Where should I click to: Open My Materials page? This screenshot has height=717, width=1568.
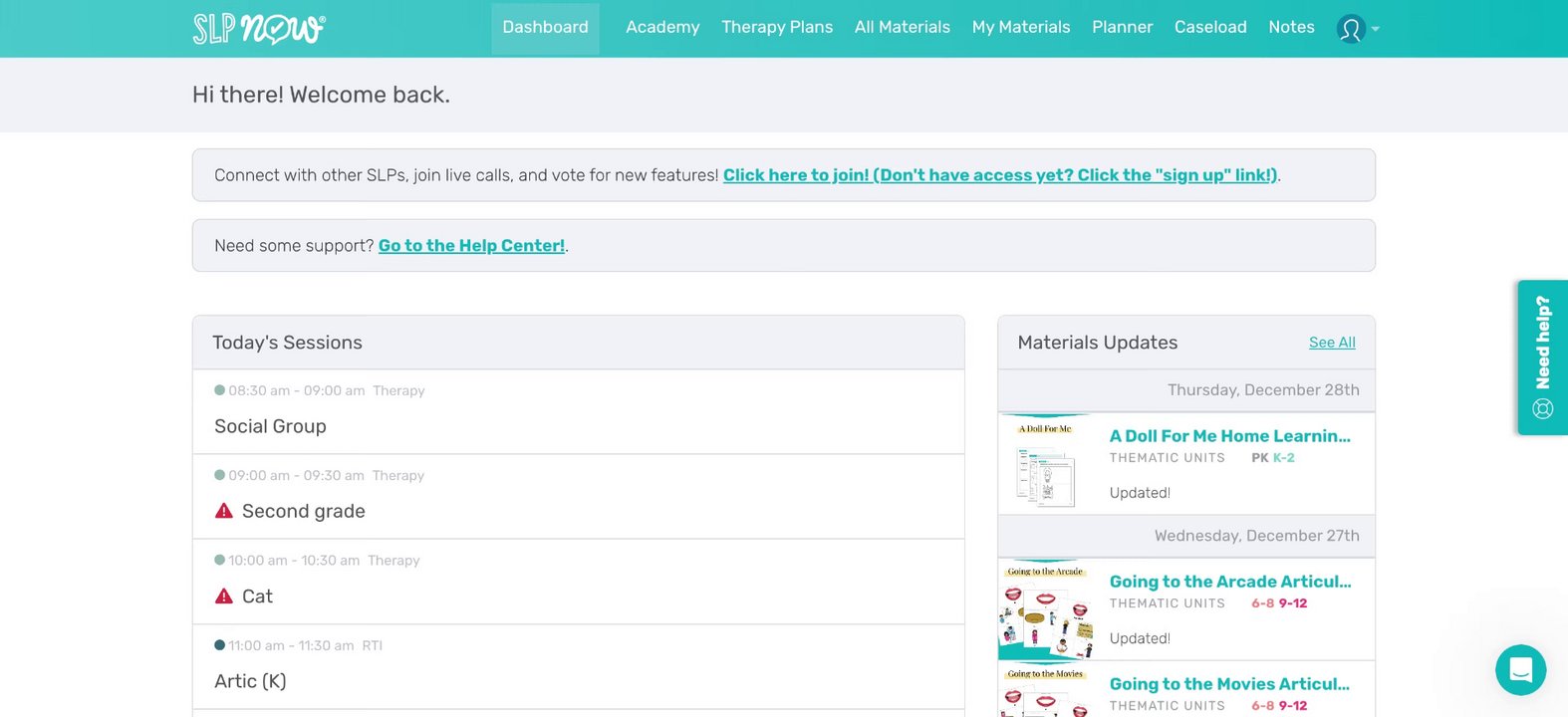[x=1021, y=28]
